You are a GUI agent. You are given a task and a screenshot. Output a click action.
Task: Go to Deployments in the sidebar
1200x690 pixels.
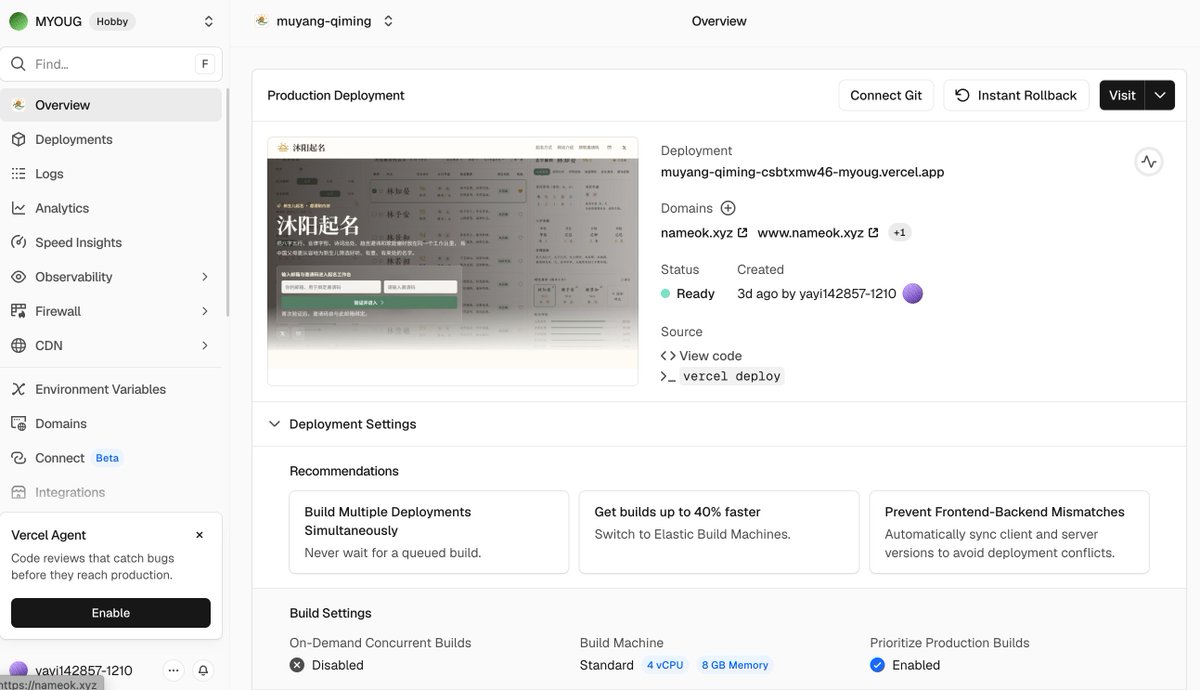111,139
